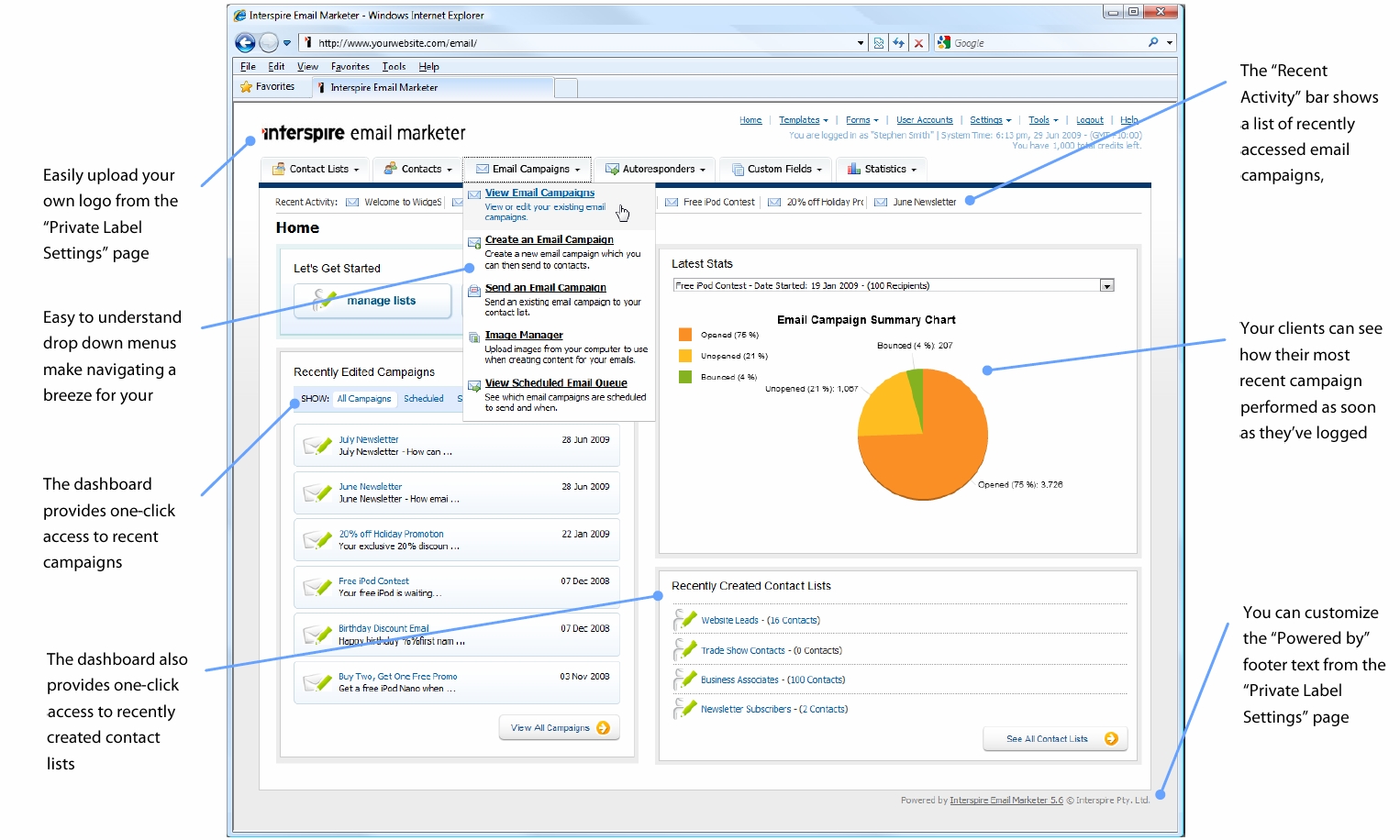Expand the Custom Fields dropdown menu
This screenshot has height=840, width=1400.
click(776, 169)
